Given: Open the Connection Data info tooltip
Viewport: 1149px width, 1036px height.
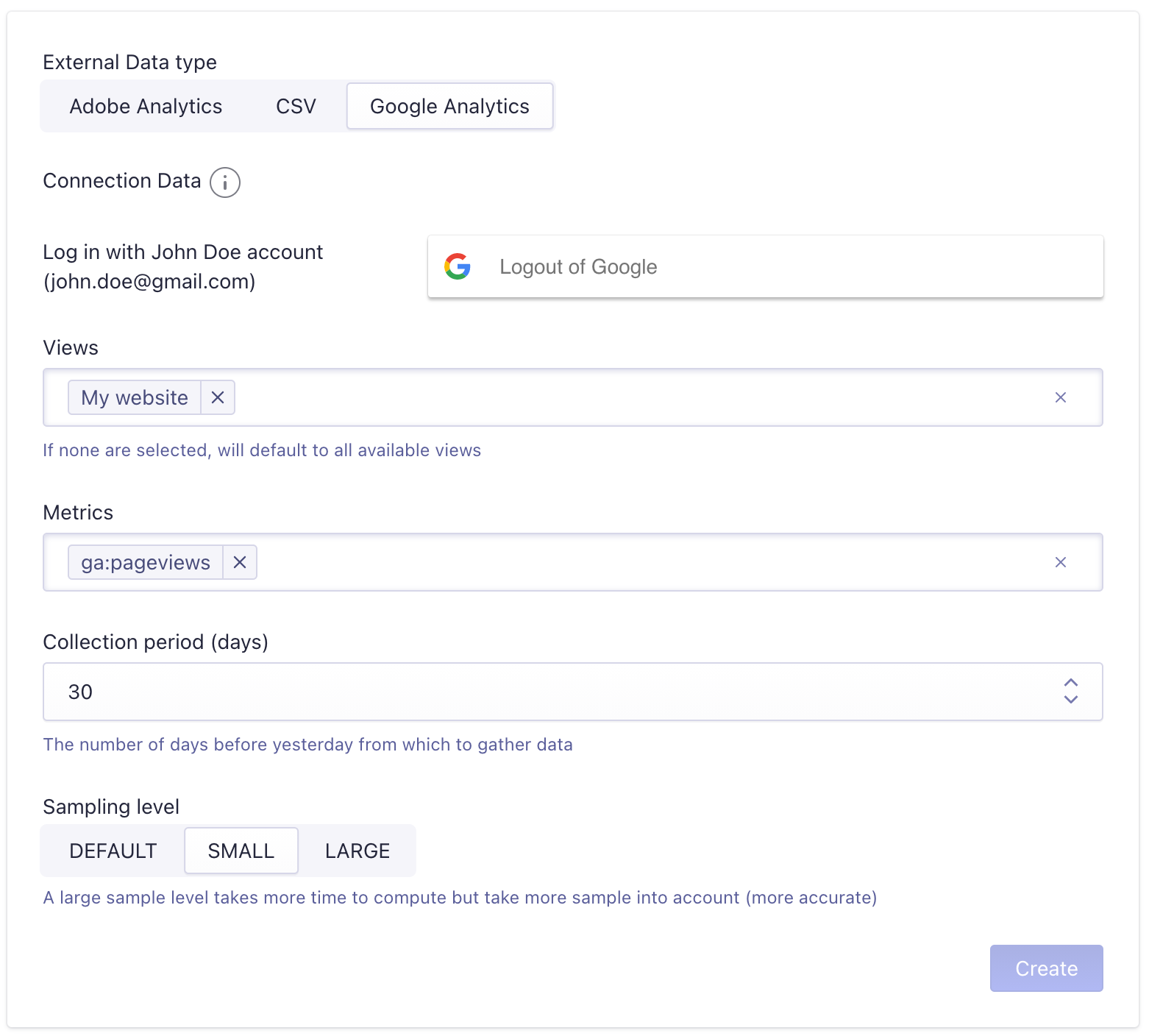Looking at the screenshot, I should coord(225,182).
